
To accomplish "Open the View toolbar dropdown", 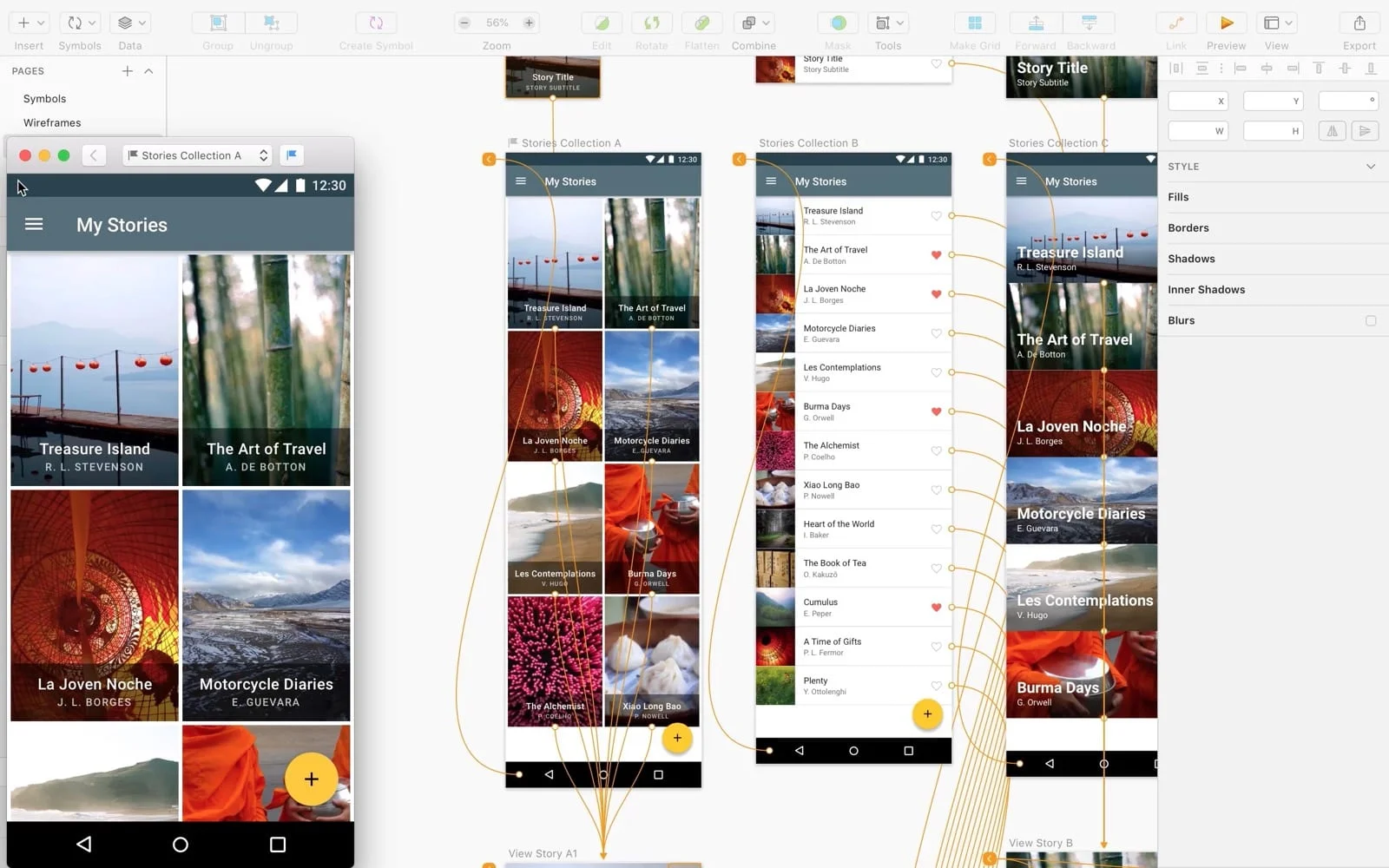I will click(1277, 23).
